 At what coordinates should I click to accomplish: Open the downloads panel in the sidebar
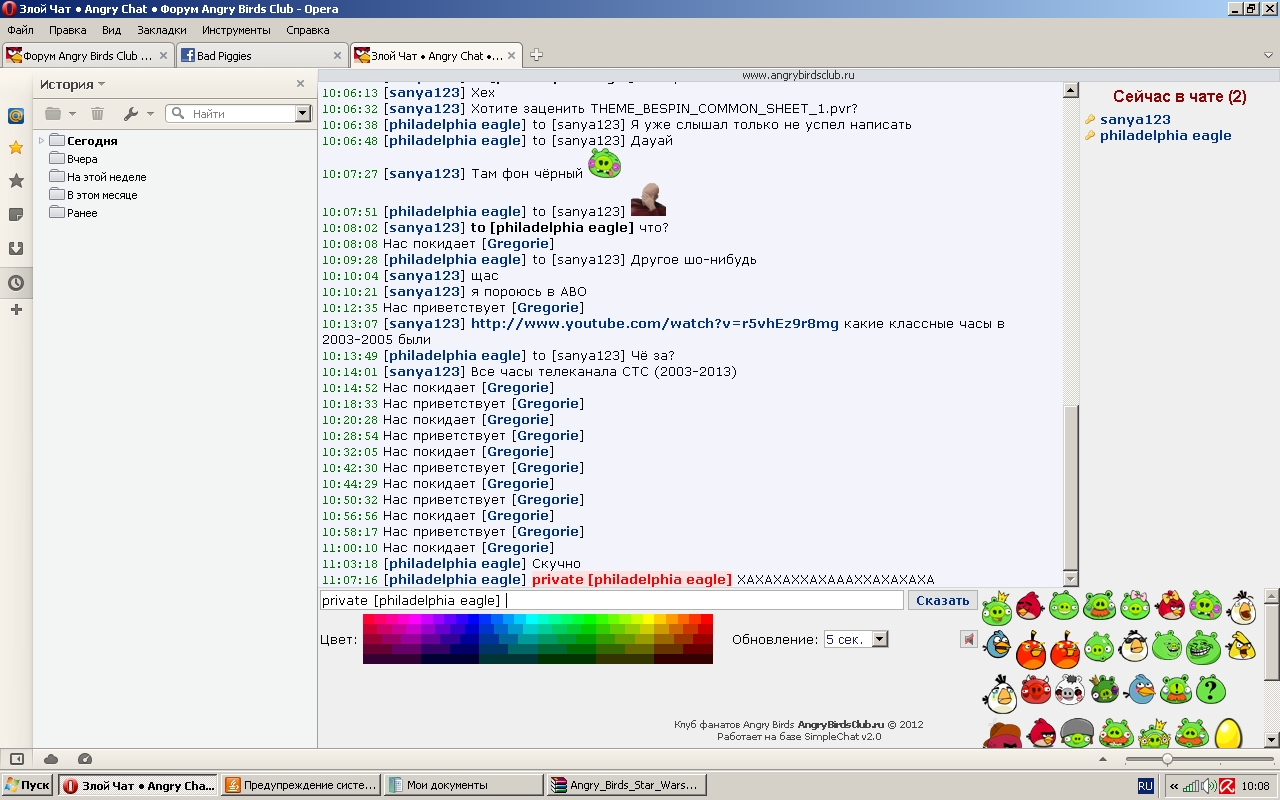[16, 248]
